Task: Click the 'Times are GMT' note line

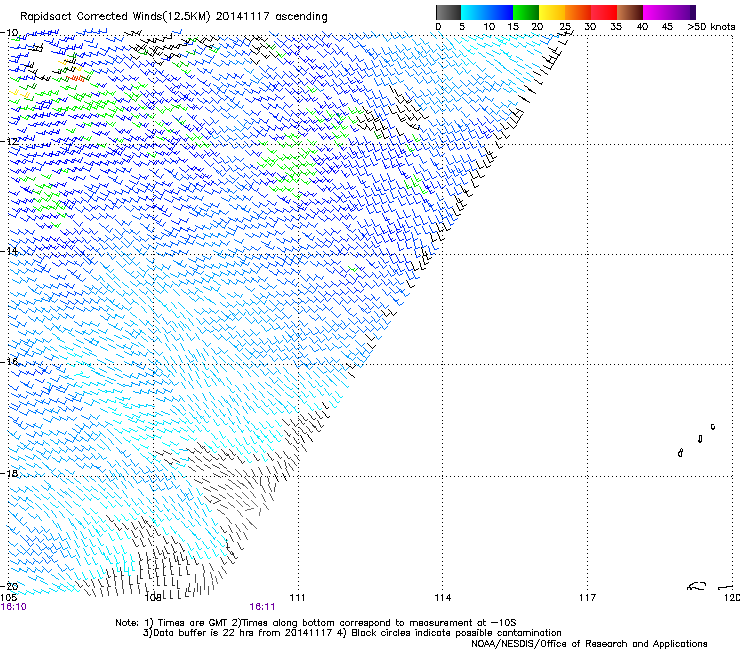Action: point(316,623)
